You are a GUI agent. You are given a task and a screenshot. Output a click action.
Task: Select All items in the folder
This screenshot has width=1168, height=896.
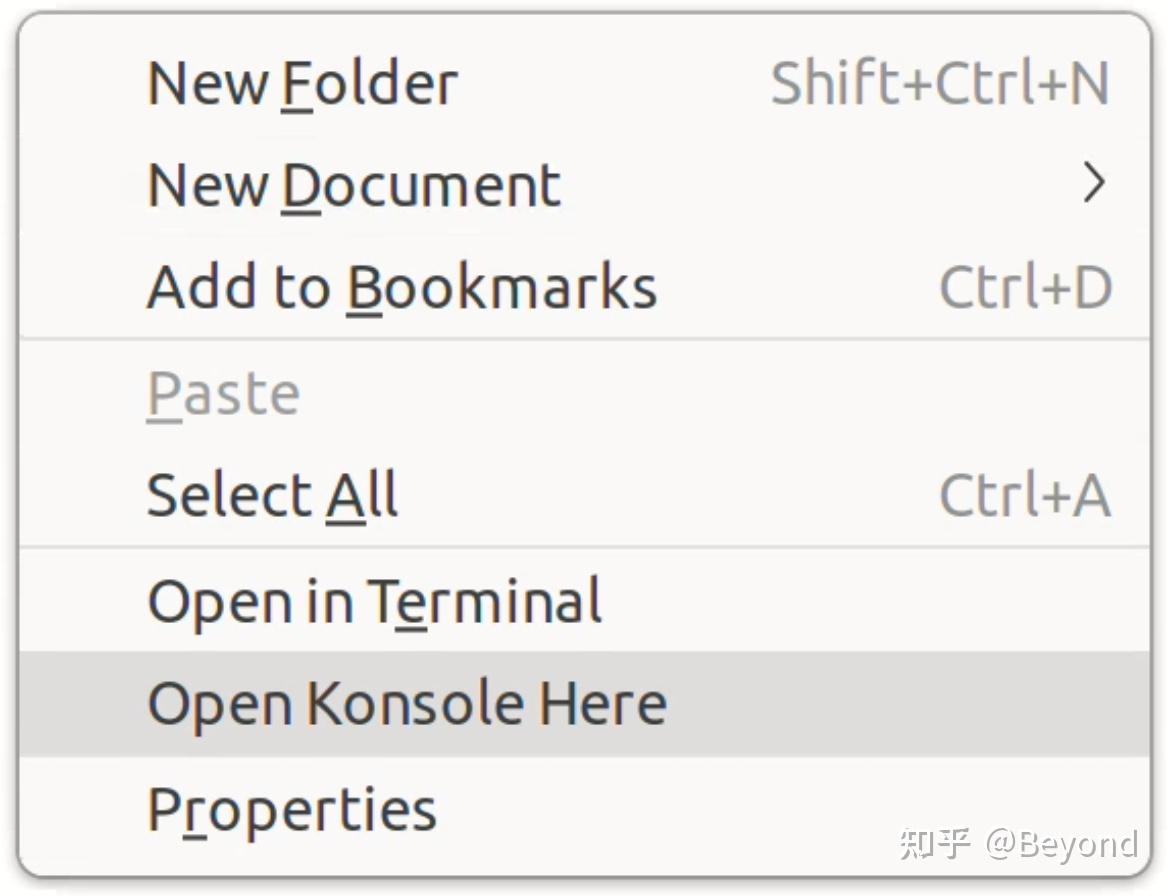click(x=270, y=494)
